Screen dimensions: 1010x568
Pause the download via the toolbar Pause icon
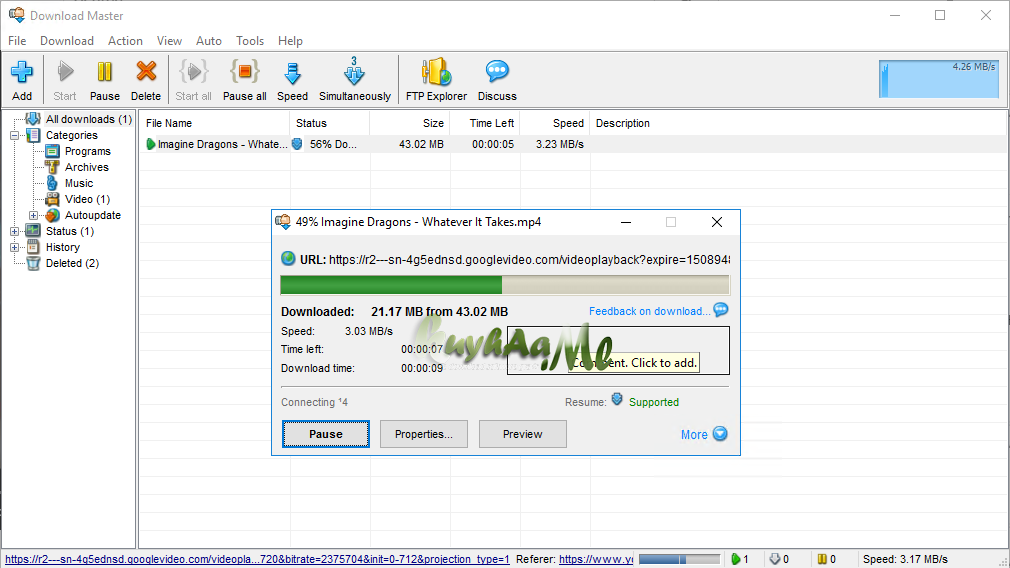point(104,72)
